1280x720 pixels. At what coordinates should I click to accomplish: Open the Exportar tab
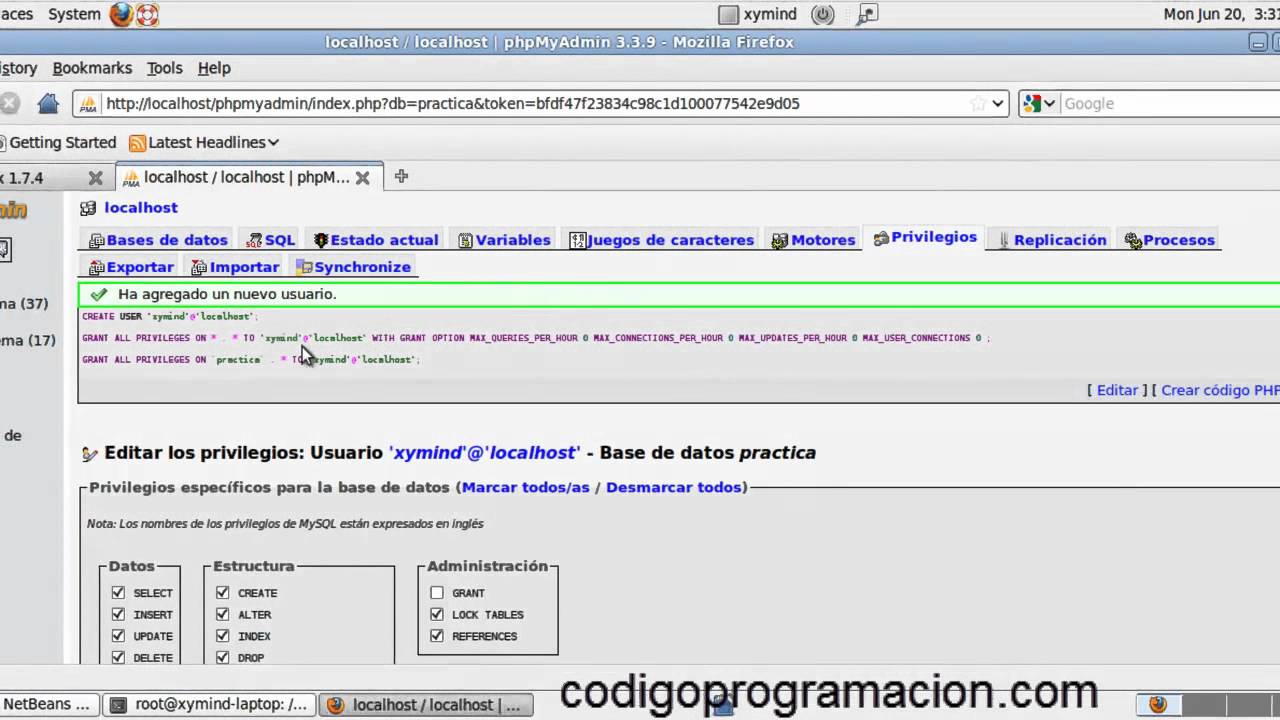pos(132,267)
